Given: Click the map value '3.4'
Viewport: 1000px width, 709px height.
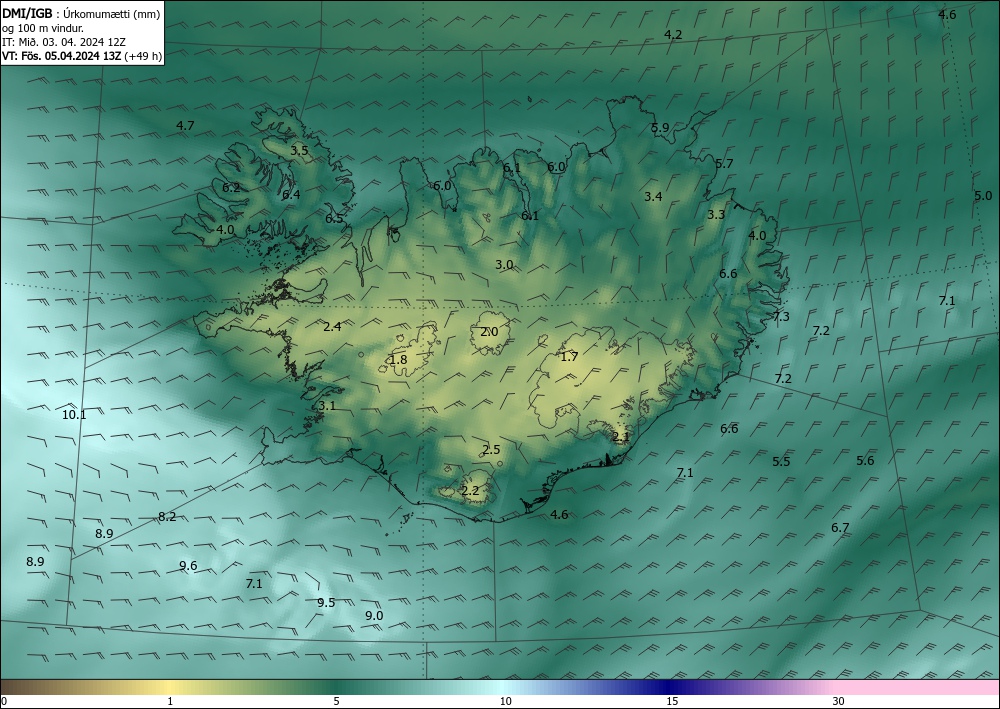Looking at the screenshot, I should [x=653, y=196].
